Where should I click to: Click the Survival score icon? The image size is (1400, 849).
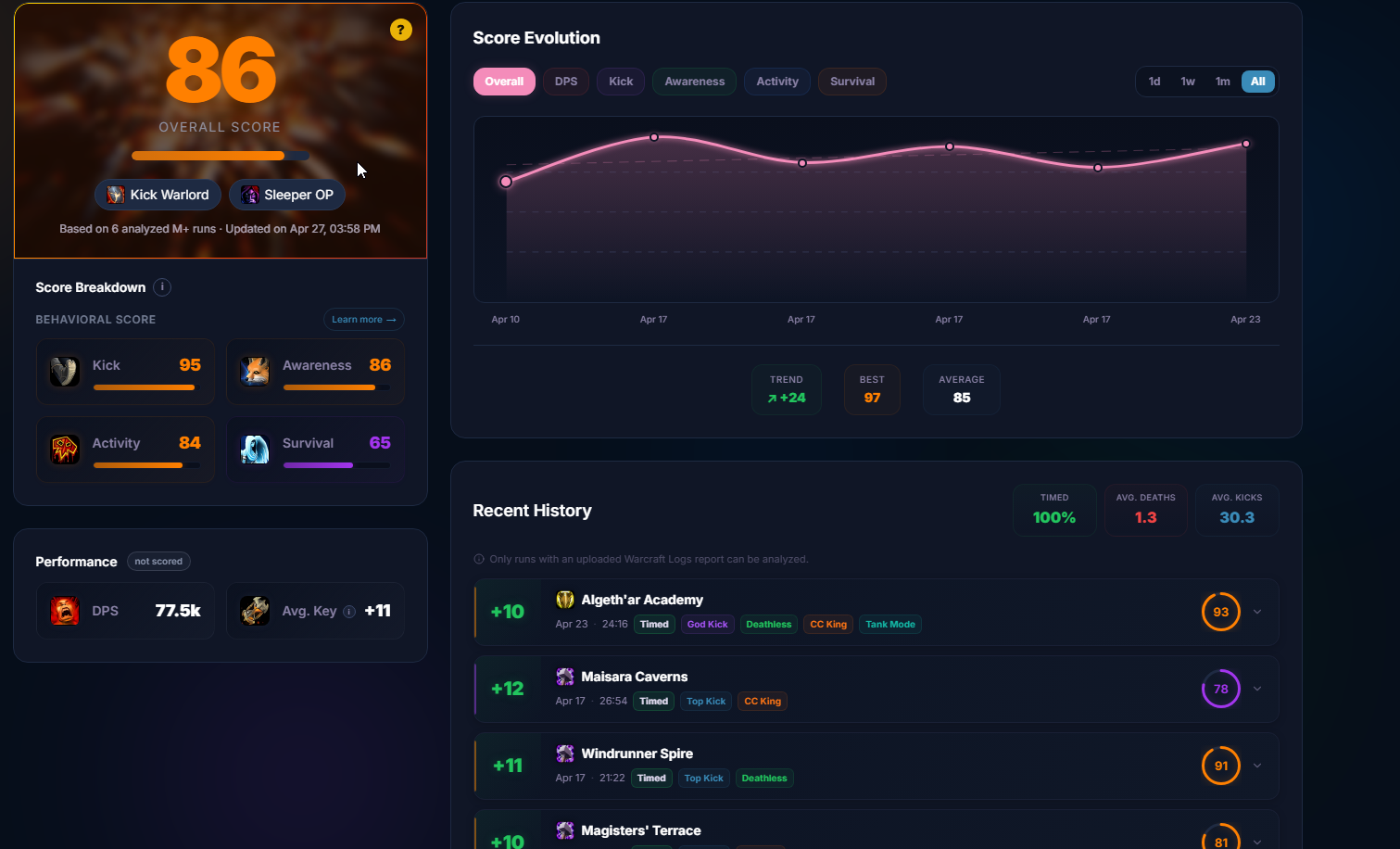pyautogui.click(x=255, y=450)
